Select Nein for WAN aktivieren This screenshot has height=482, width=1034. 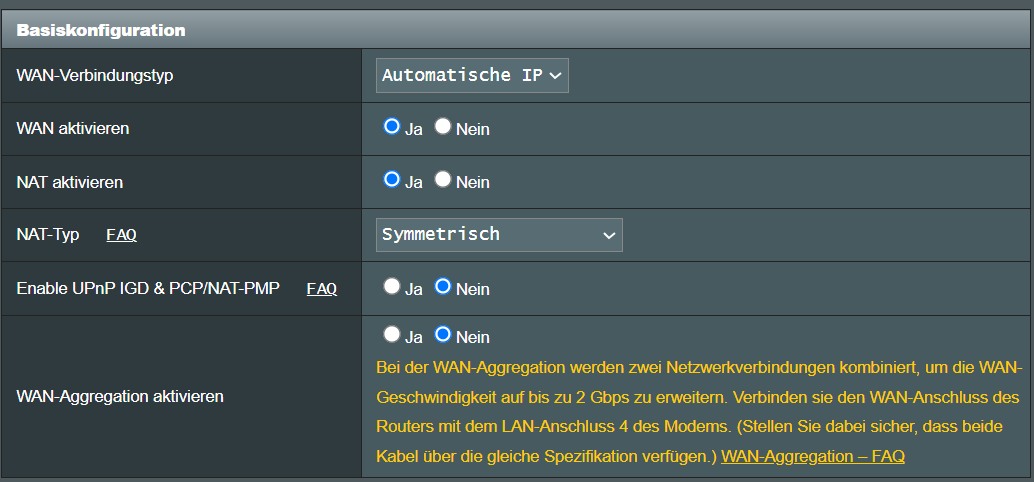pyautogui.click(x=442, y=127)
